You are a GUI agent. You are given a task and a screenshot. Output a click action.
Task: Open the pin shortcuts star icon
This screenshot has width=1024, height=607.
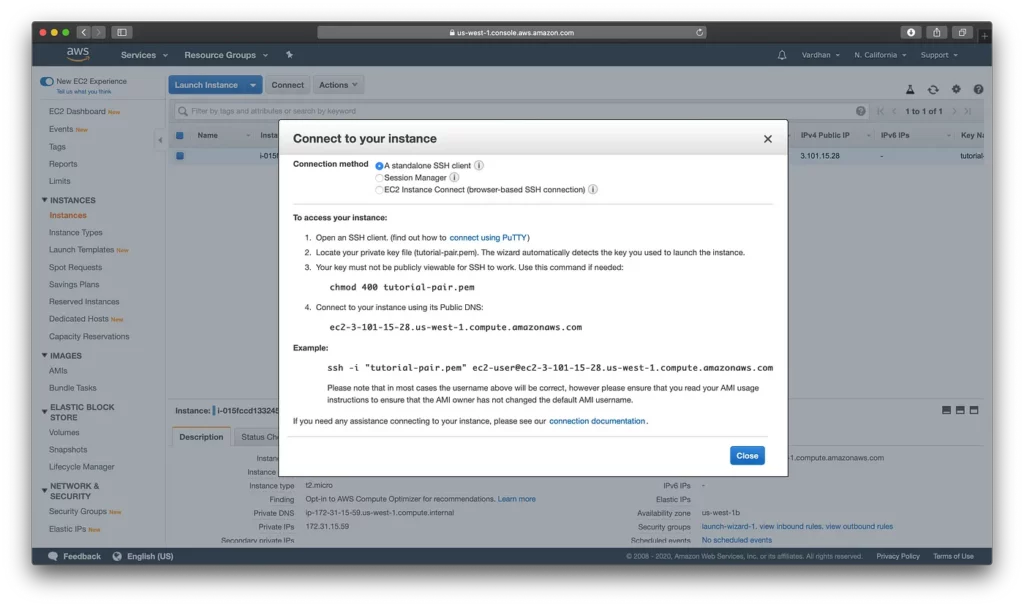pyautogui.click(x=289, y=55)
